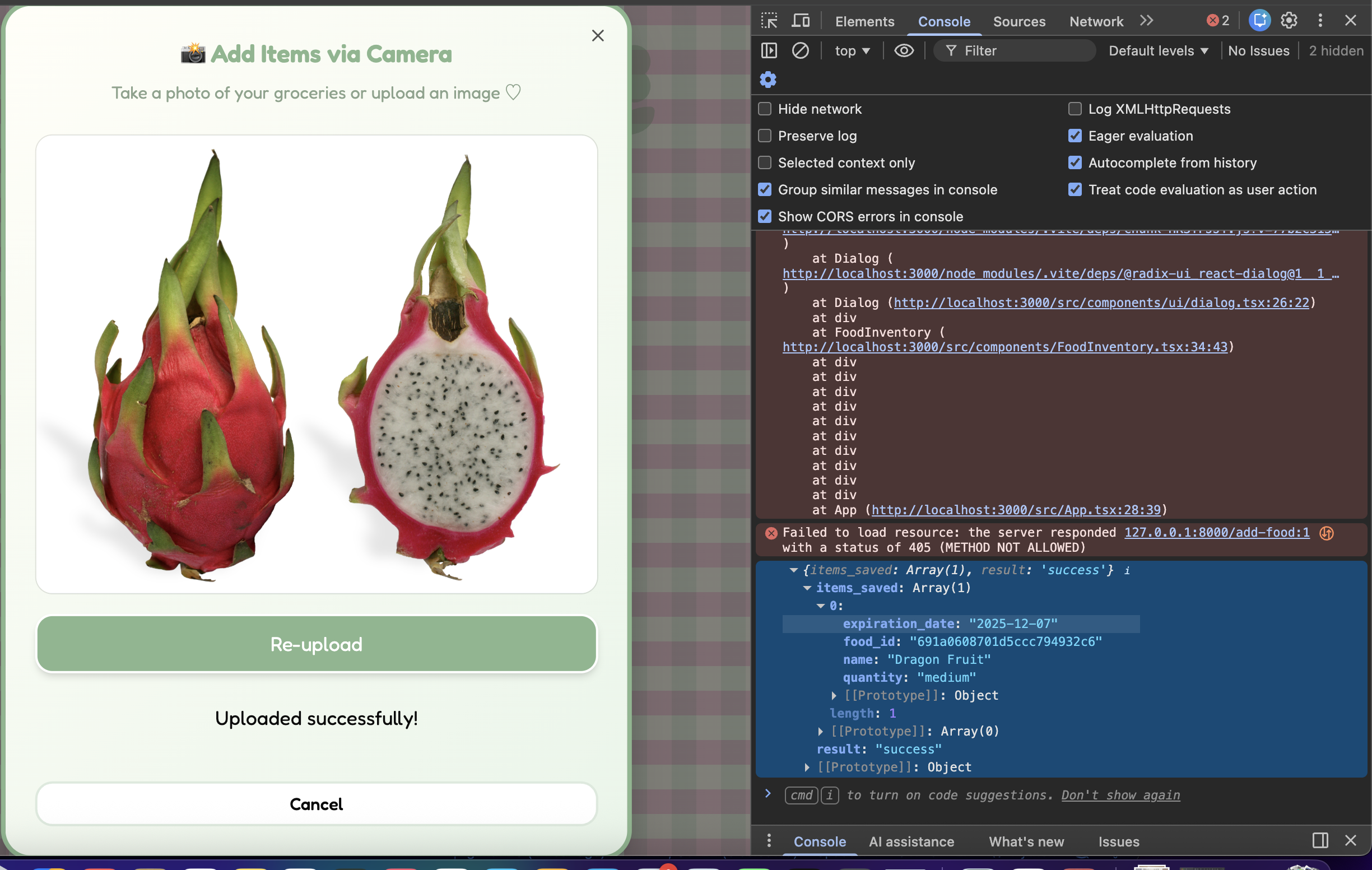Open the DevTools settings gear

(x=1289, y=21)
